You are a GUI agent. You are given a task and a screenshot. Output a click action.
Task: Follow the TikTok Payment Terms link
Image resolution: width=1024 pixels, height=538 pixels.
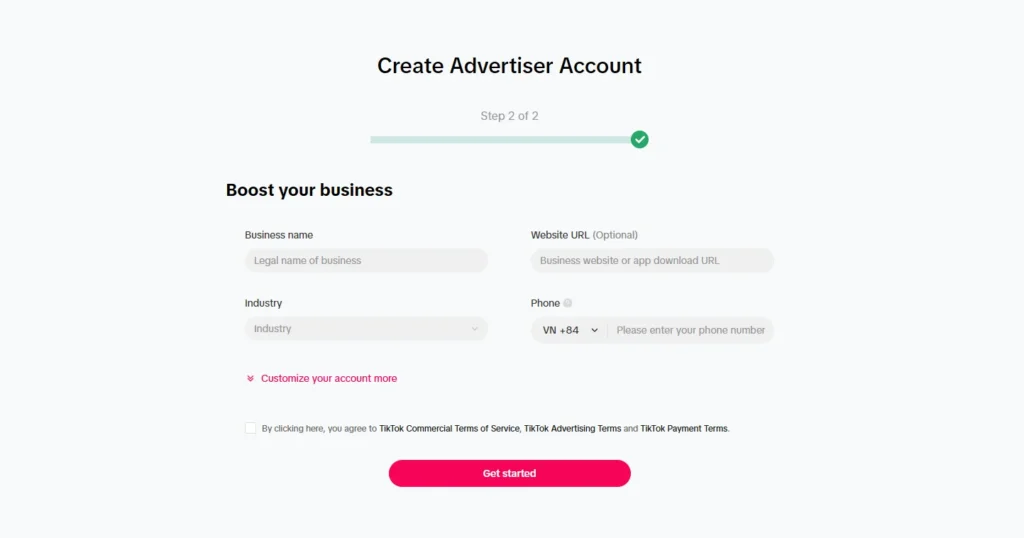point(684,429)
